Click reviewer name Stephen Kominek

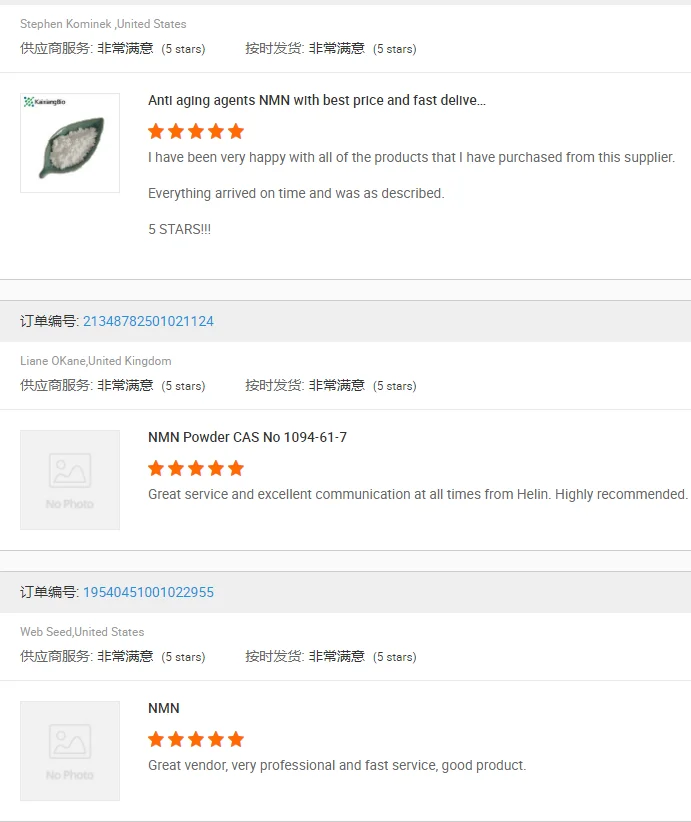tap(66, 24)
